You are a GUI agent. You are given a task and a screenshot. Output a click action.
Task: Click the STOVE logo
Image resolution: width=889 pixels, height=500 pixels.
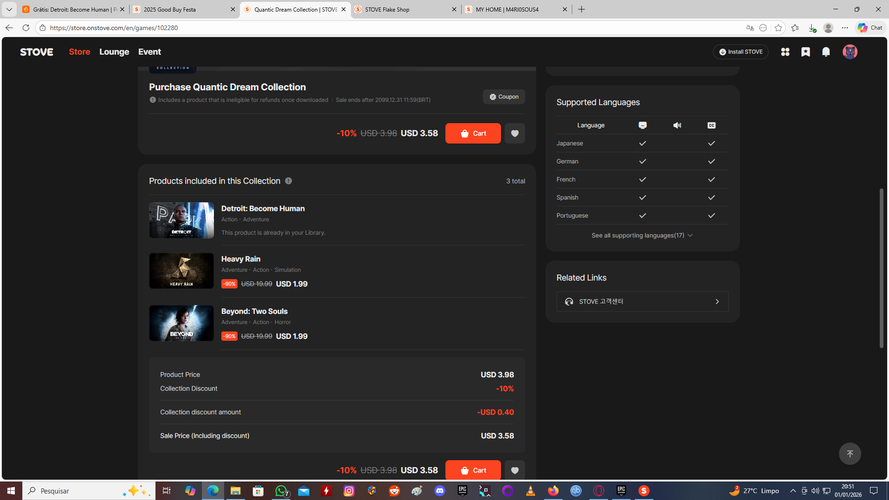[36, 52]
